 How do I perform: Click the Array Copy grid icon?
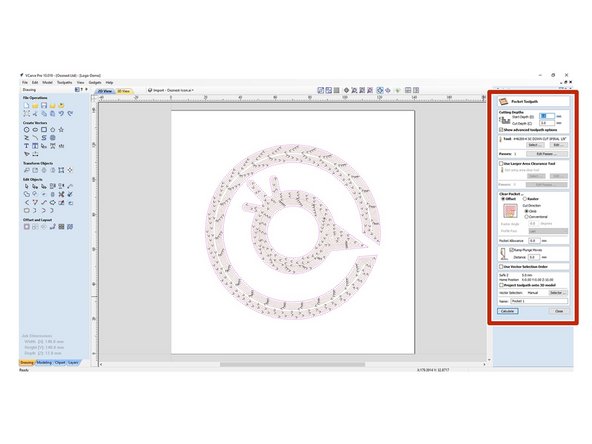(x=61, y=227)
